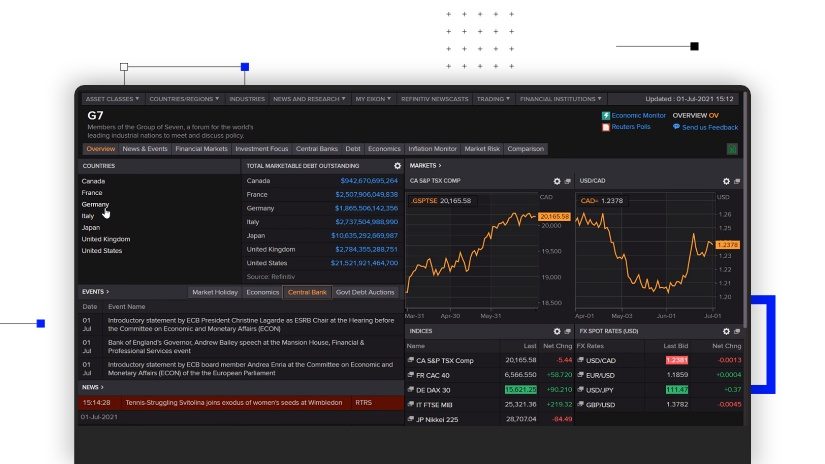The height and width of the screenshot is (464, 825).
Task: Open the Trading dropdown menu
Action: click(x=493, y=99)
